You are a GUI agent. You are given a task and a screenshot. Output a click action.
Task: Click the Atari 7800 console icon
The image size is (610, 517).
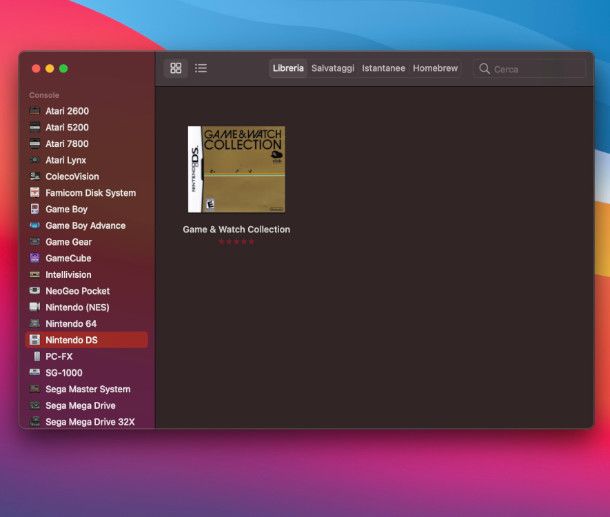click(x=35, y=144)
